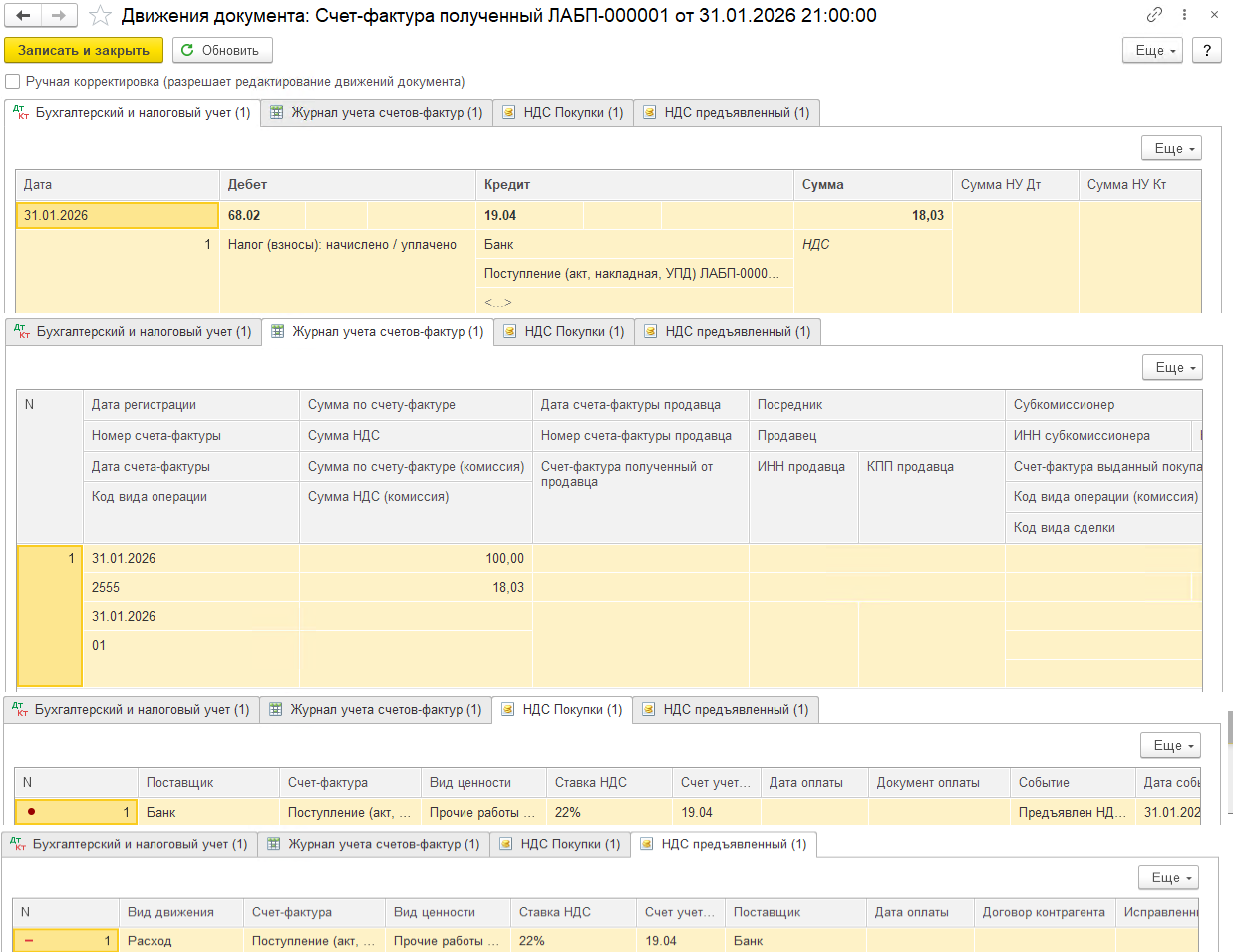
Task: Open the topmost Журнал учета счетов-фактур tab
Action: pos(377,113)
